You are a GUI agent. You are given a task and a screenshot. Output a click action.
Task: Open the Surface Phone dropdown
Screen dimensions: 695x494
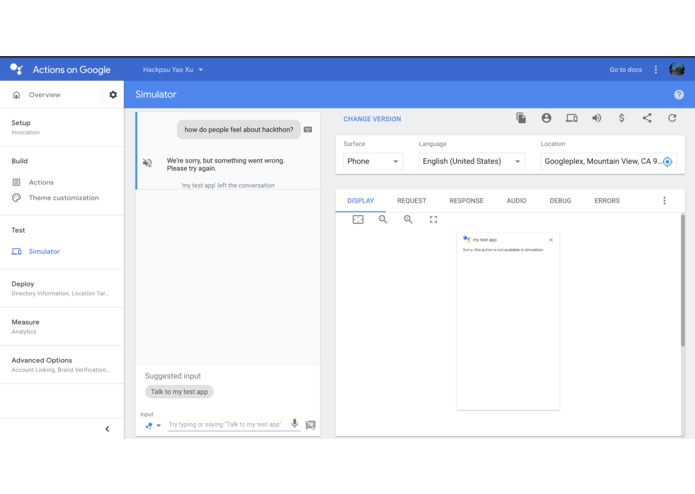click(x=373, y=161)
